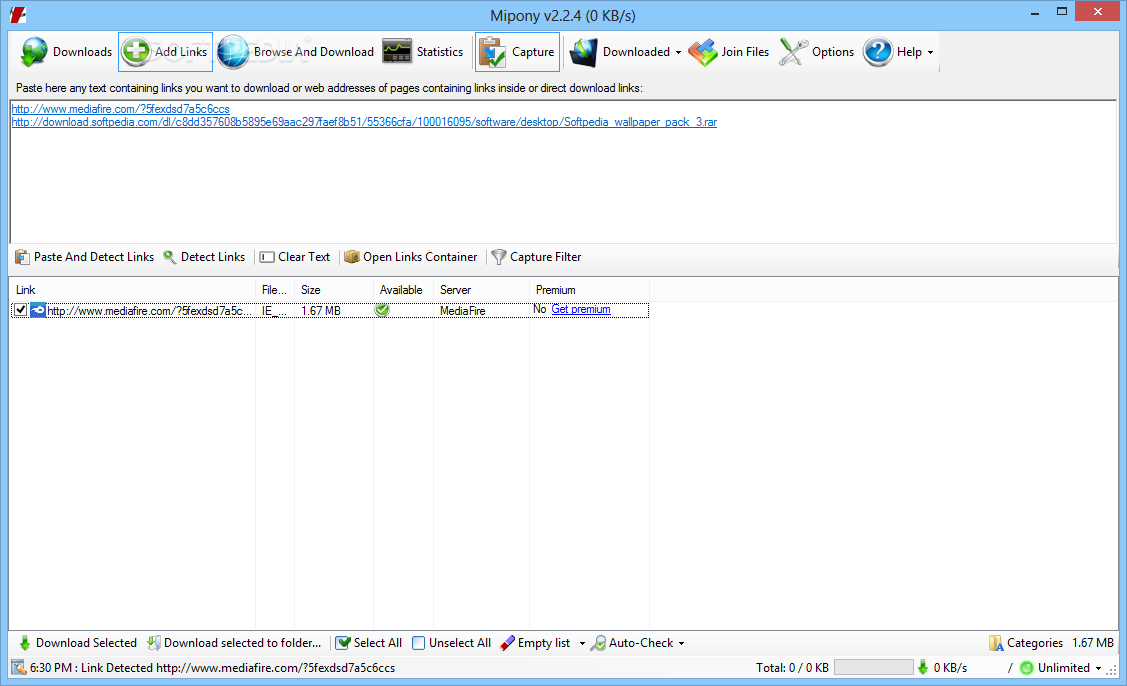This screenshot has width=1127, height=686.
Task: Click the Capture Filter funnel icon
Action: pos(499,257)
